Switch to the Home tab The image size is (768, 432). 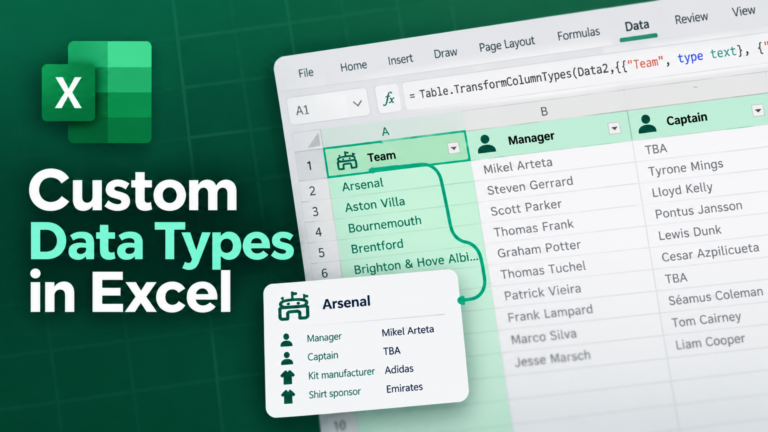[x=353, y=66]
